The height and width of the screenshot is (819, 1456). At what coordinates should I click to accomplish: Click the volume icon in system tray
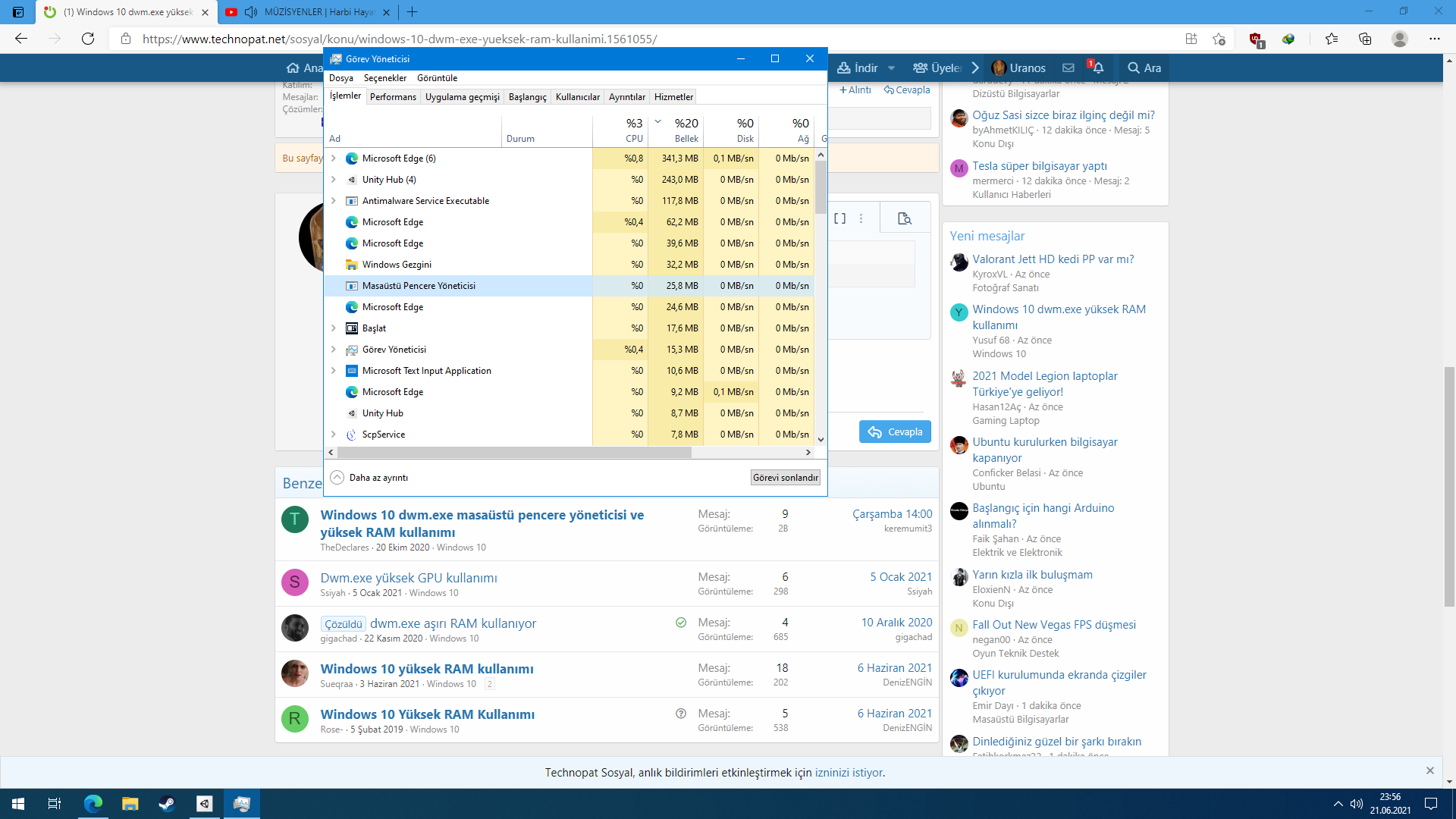tap(1357, 804)
